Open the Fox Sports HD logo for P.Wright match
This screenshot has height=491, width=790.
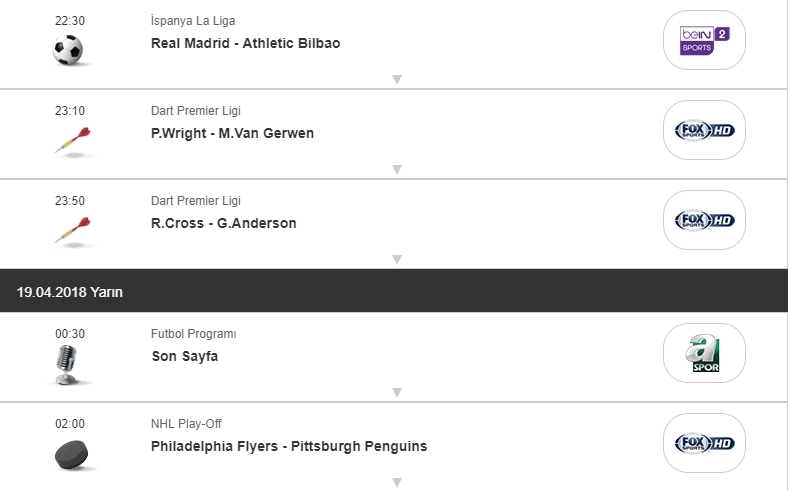pos(704,131)
